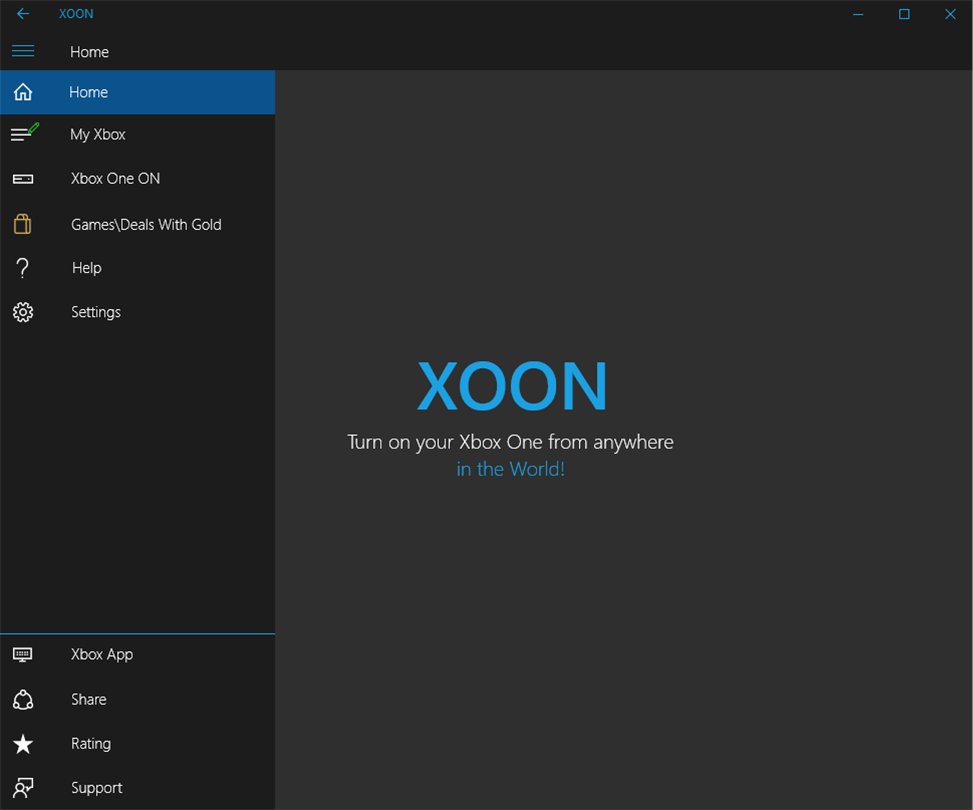Image resolution: width=973 pixels, height=810 pixels.
Task: Click the back arrow in title bar
Action: tap(23, 14)
